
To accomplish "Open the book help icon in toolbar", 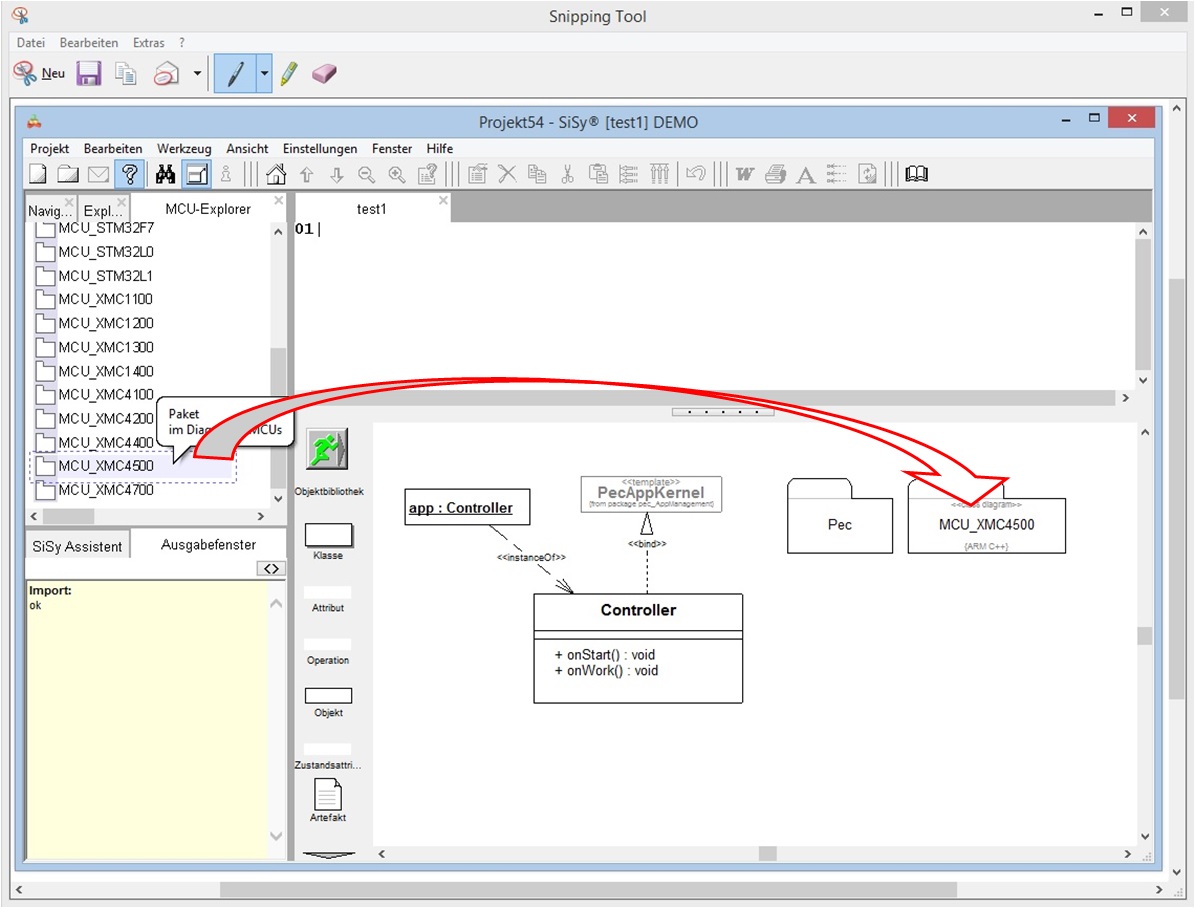I will tap(916, 174).
